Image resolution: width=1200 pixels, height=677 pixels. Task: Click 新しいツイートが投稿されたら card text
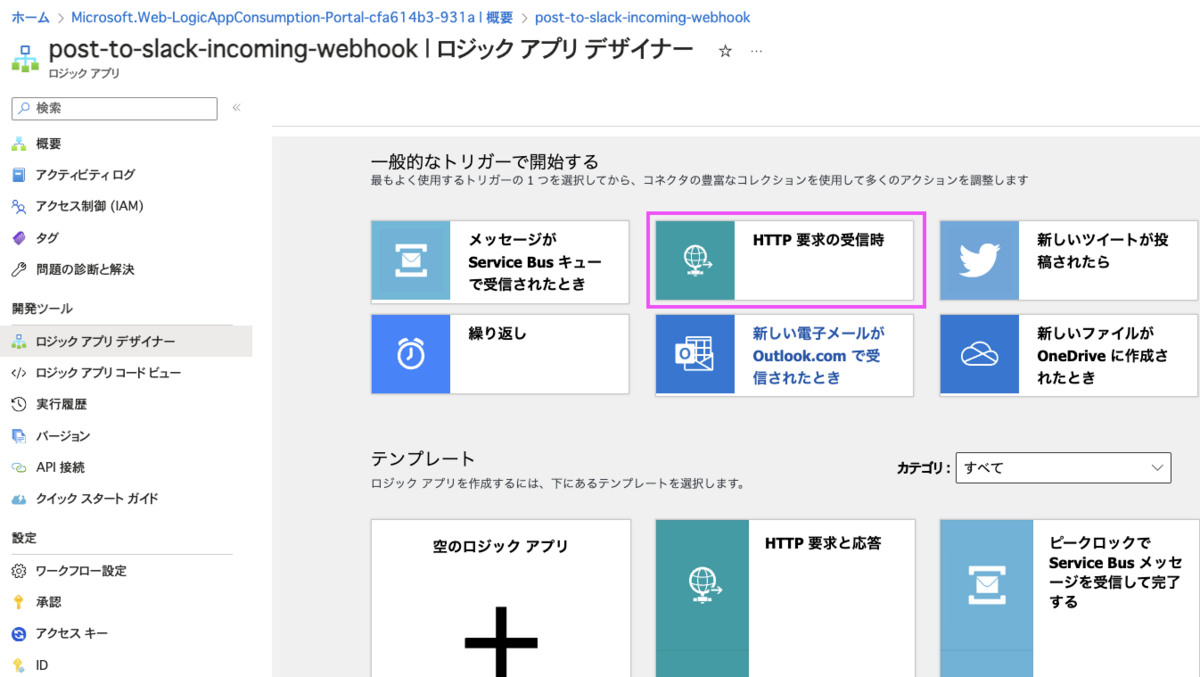pos(1102,251)
